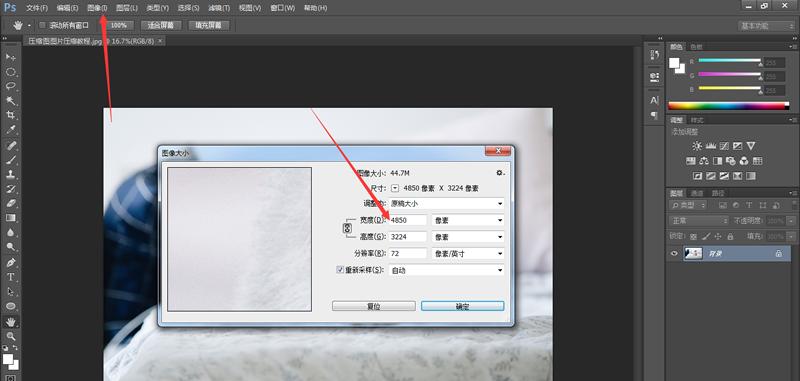Hide the 背景 layer with eye icon

[674, 253]
